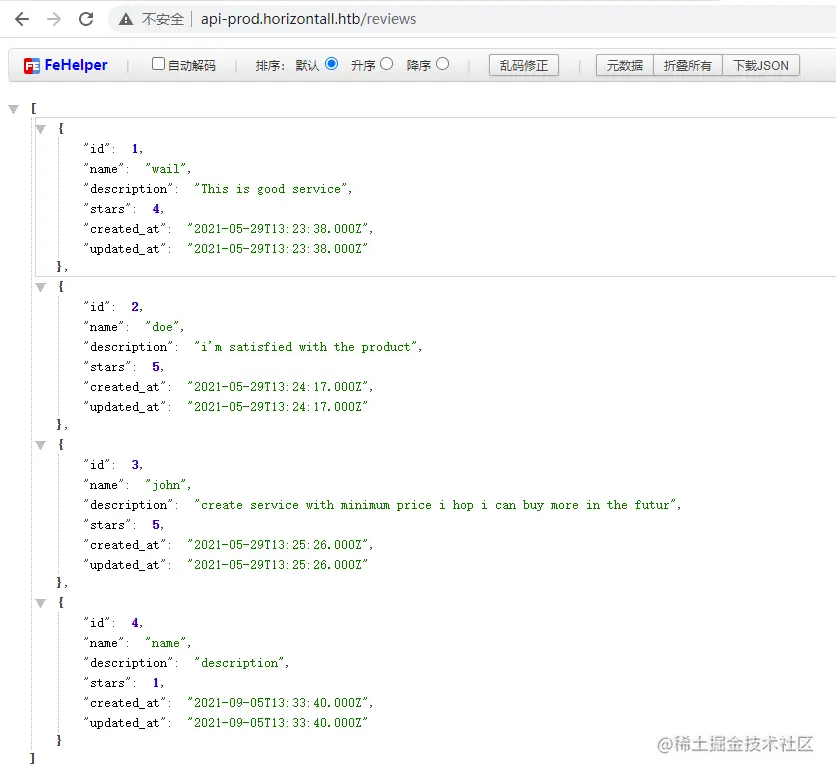Select the 降序 descending sort radio
This screenshot has width=836, height=776.
point(442,64)
